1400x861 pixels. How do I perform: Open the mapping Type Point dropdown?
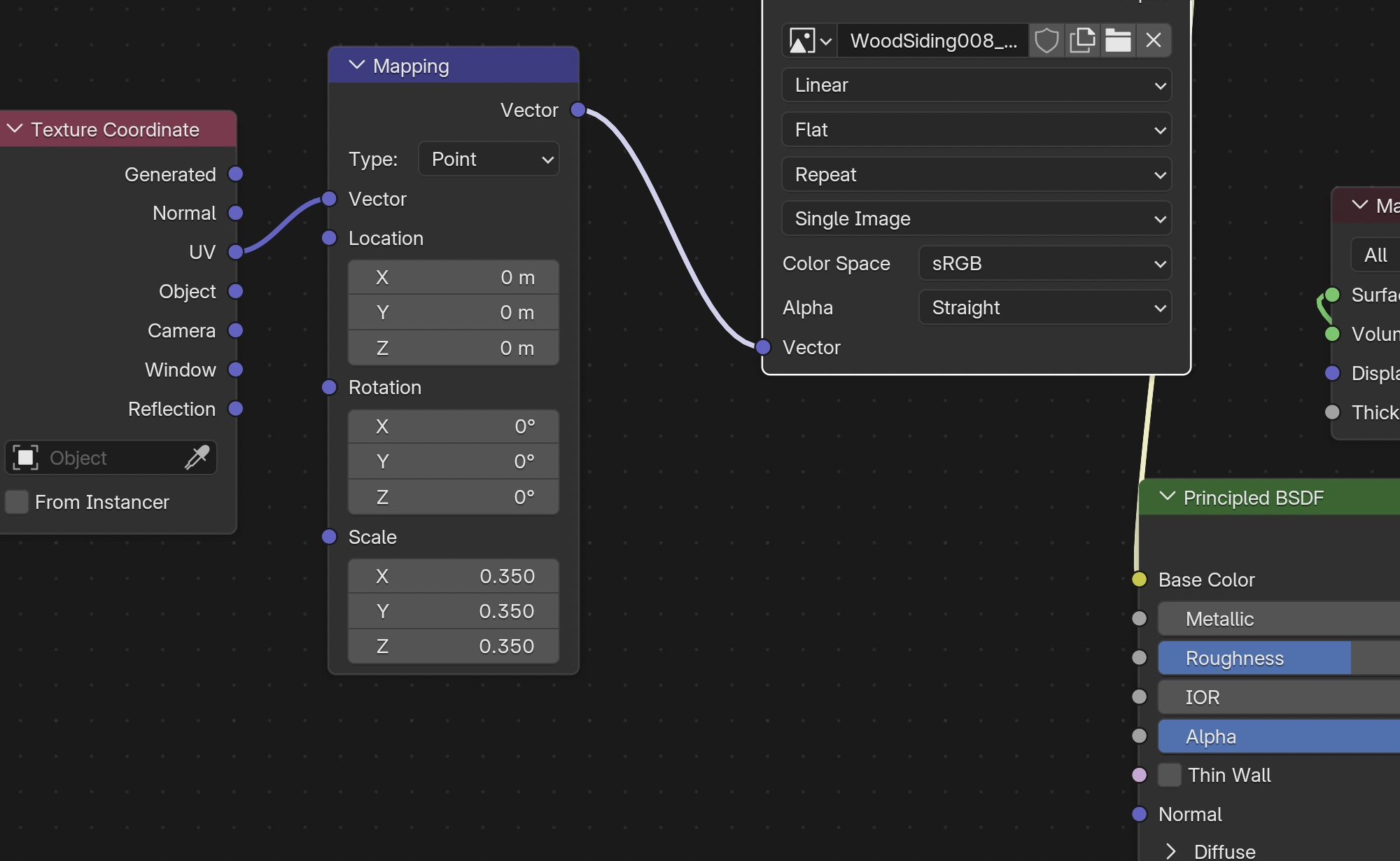[489, 159]
